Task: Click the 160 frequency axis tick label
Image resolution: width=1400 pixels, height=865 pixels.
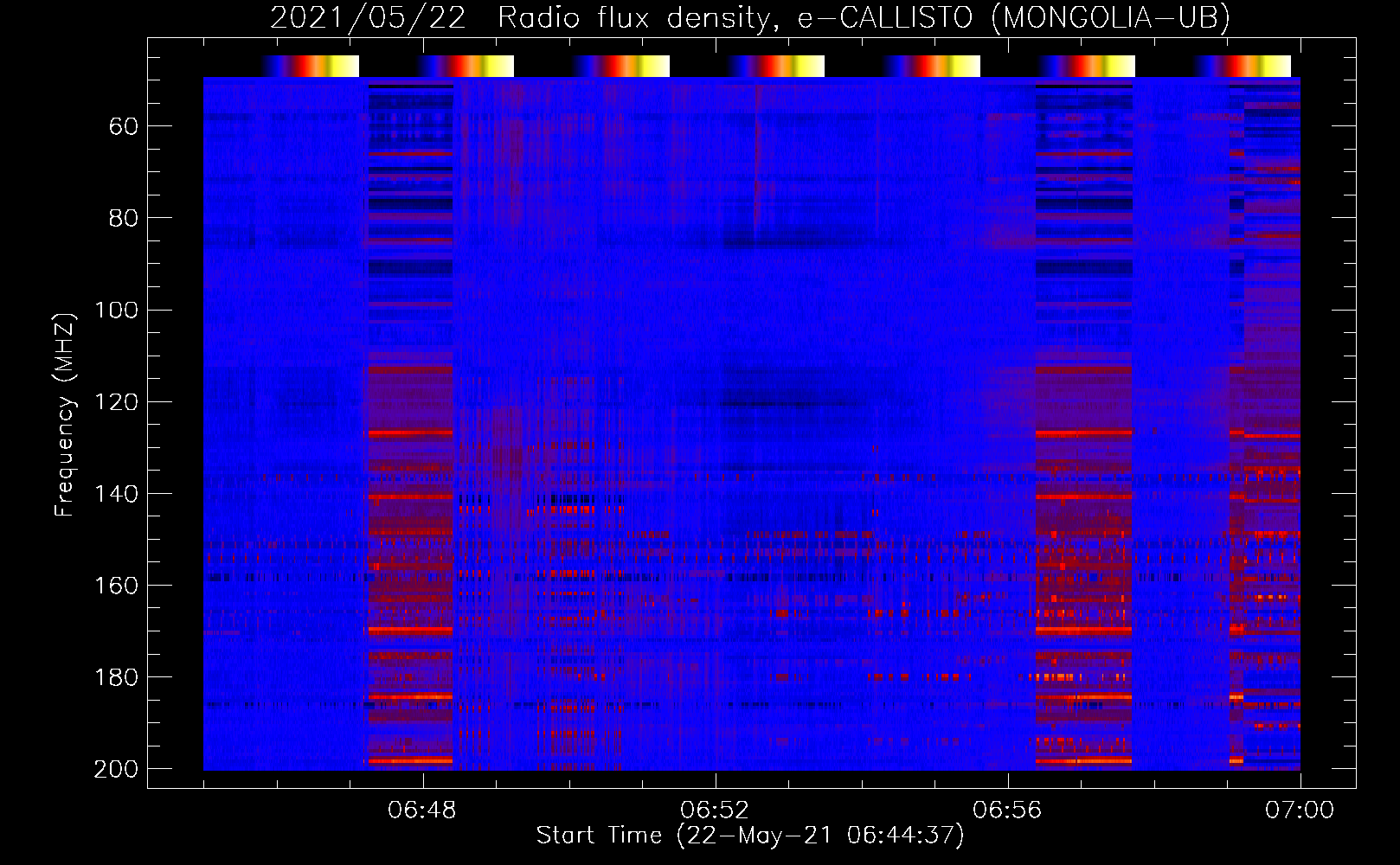Action: point(116,585)
